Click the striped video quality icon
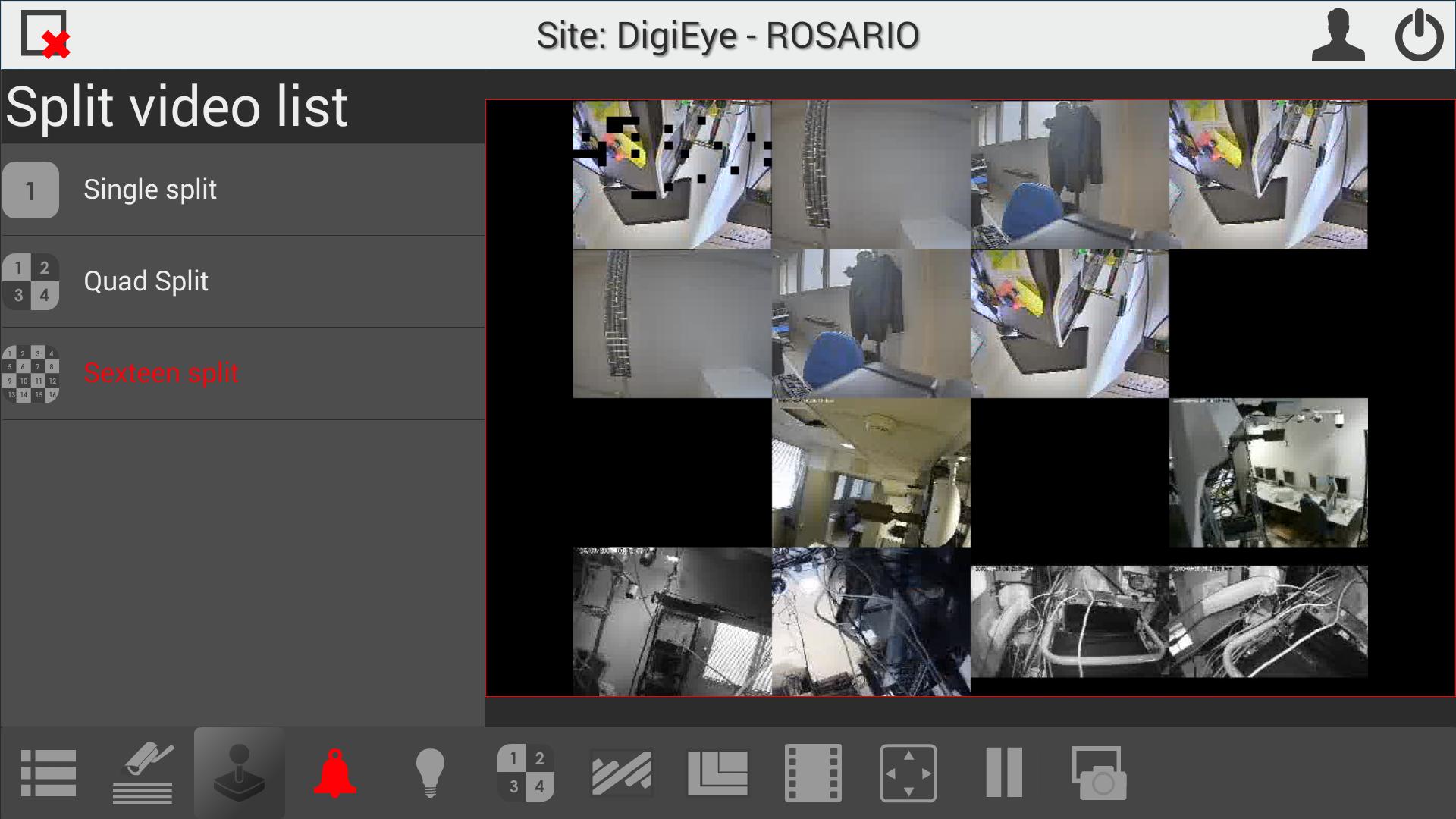Screen dimensions: 1456x819 [x=621, y=773]
